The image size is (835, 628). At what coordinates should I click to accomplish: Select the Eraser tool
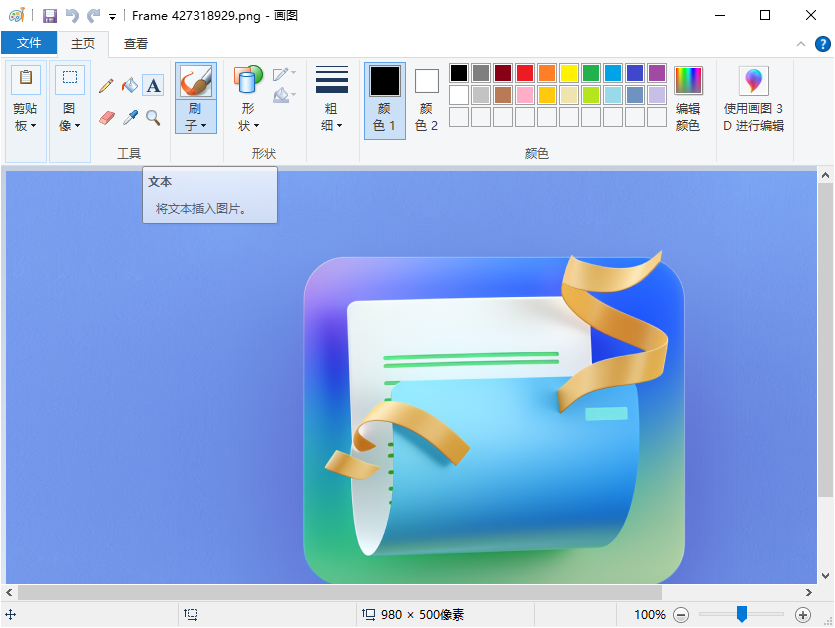pyautogui.click(x=106, y=118)
